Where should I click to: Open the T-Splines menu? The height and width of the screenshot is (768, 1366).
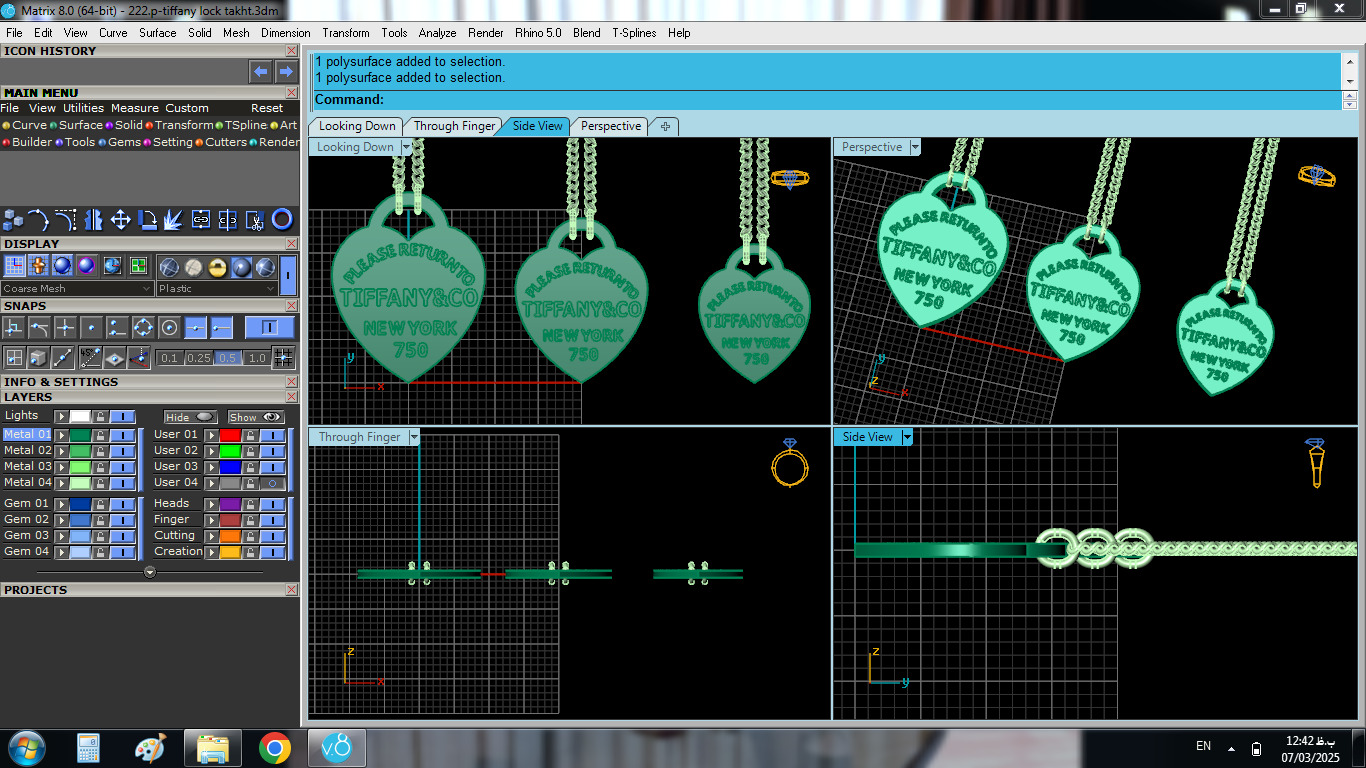click(x=634, y=33)
